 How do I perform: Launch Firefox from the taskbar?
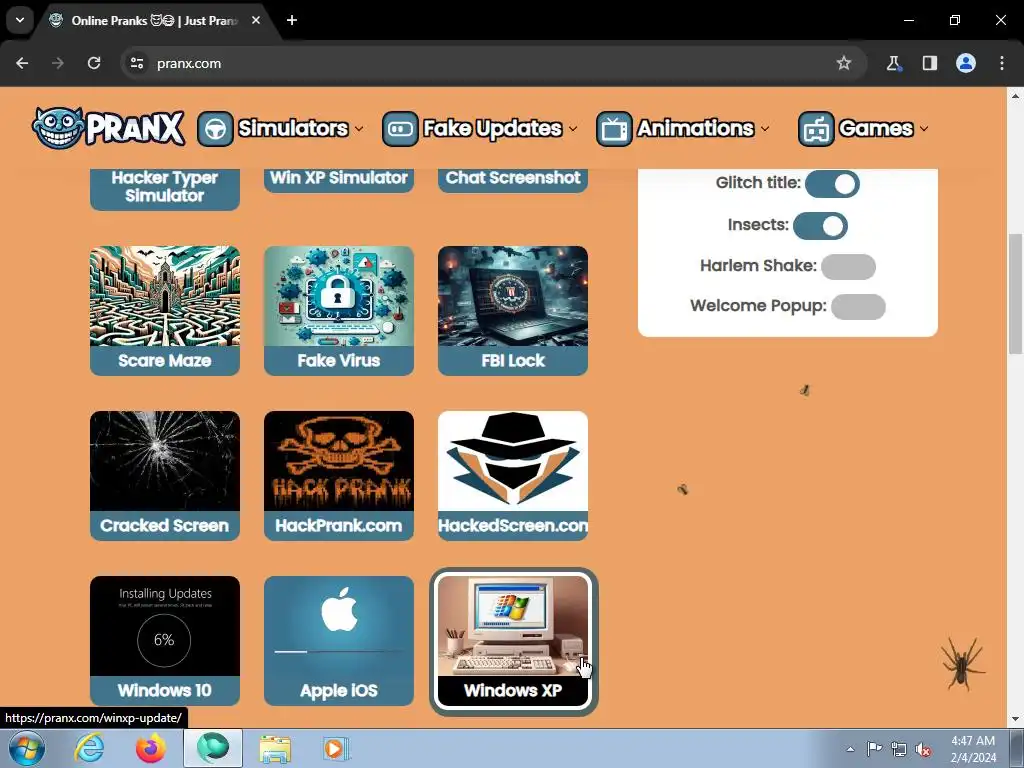(x=151, y=748)
